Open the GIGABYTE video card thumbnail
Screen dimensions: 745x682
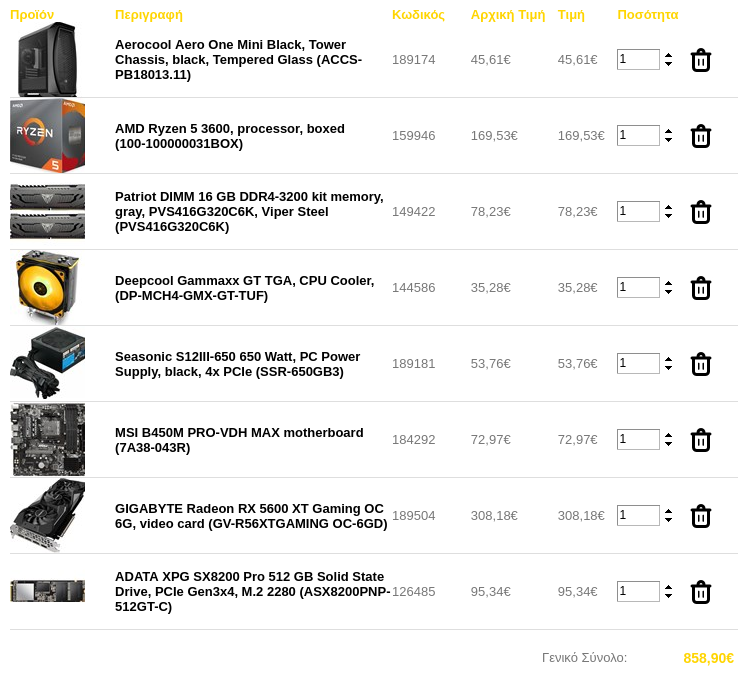(48, 516)
